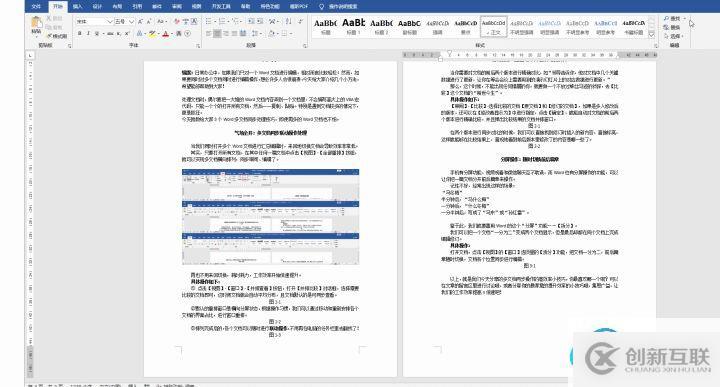This screenshot has width=720, height=387.
Task: Open the font size dropdown
Action: tap(131, 22)
